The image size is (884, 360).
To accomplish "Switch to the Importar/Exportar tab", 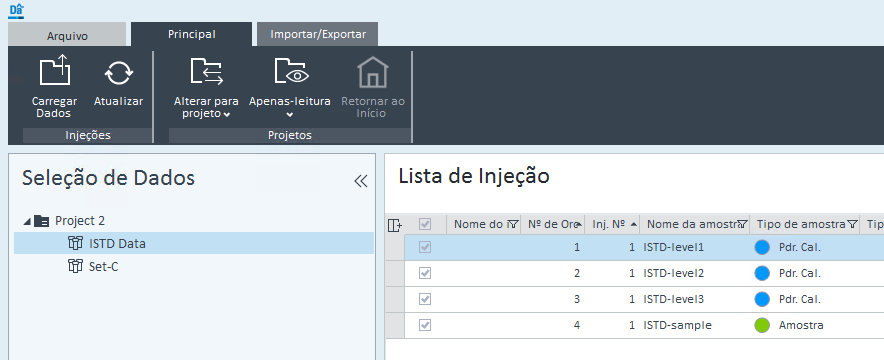I will 317,34.
